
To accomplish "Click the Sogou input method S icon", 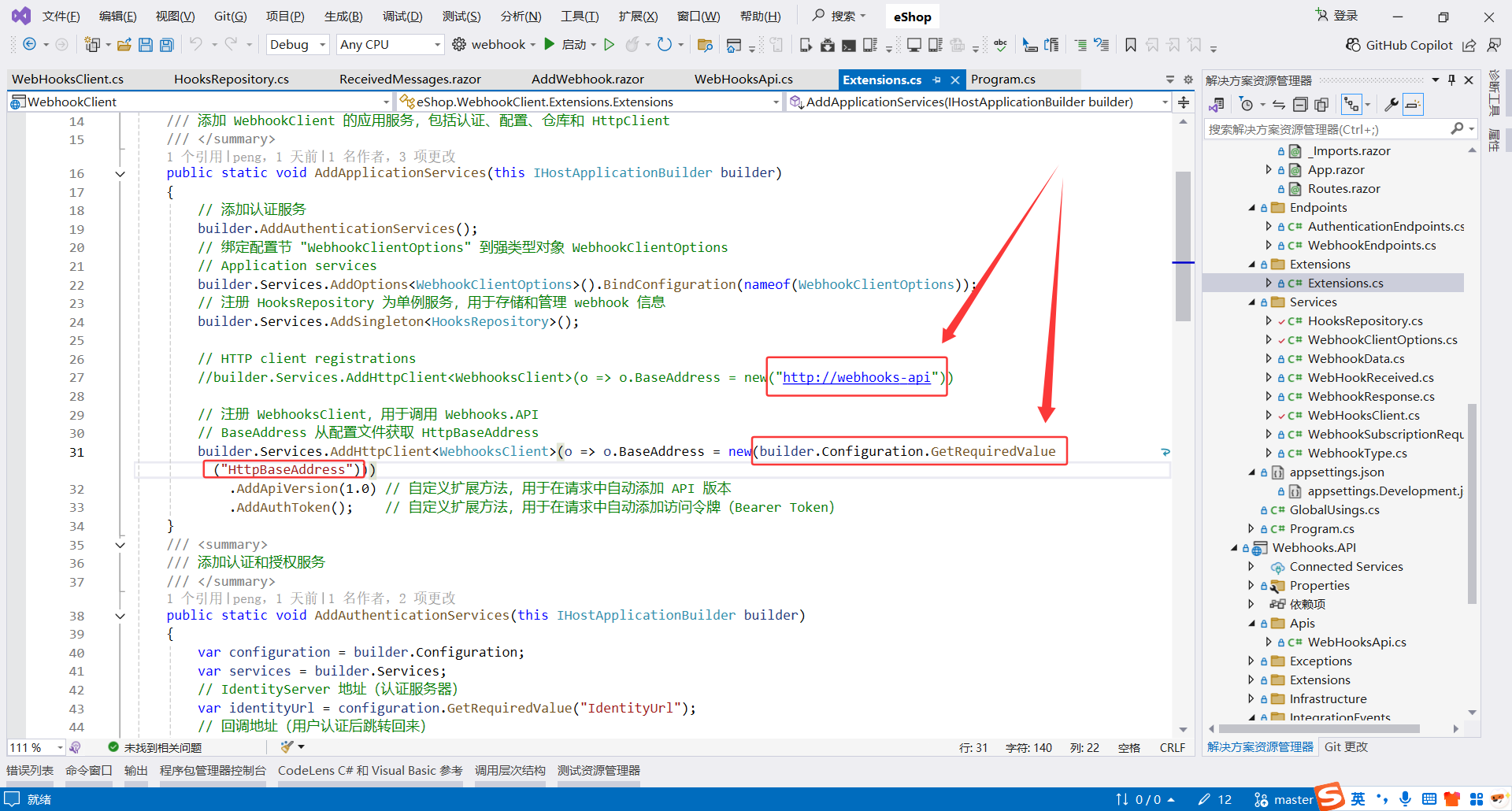I will point(1331,797).
